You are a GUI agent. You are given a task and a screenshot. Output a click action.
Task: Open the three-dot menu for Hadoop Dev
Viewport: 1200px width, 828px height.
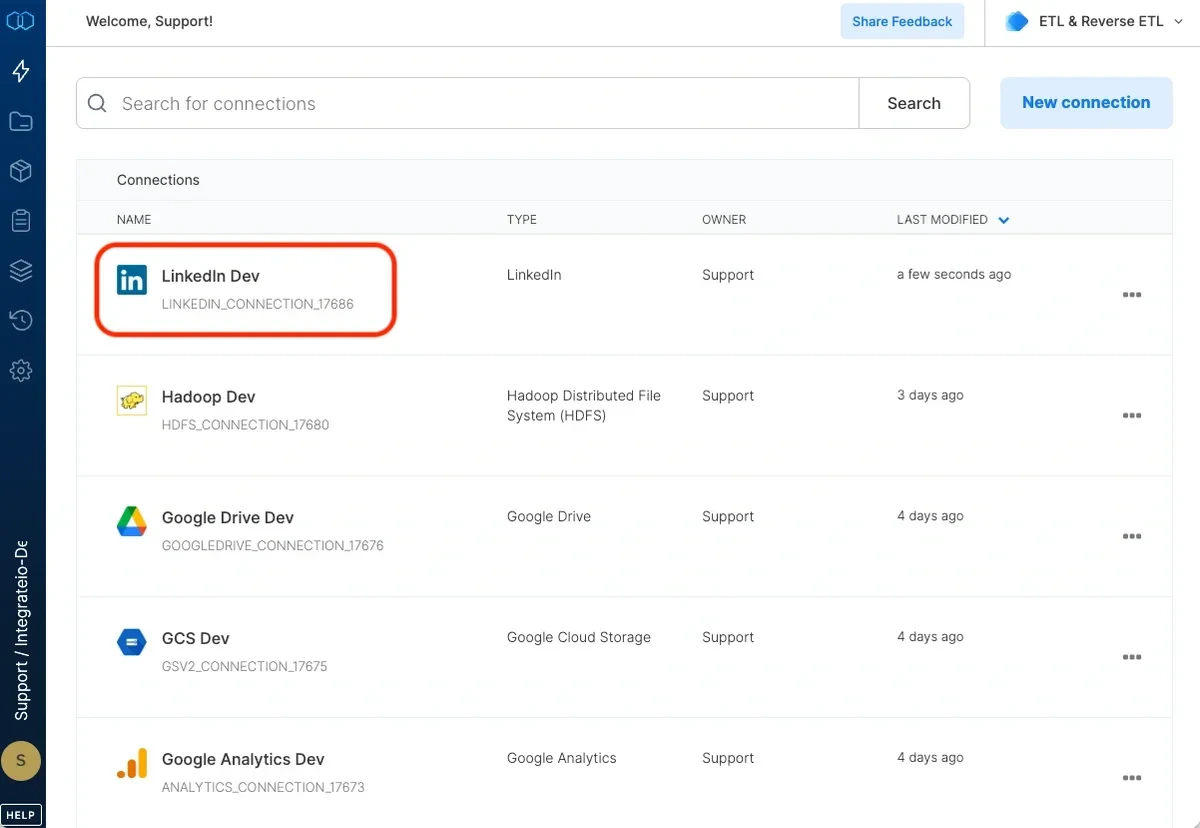tap(1132, 416)
